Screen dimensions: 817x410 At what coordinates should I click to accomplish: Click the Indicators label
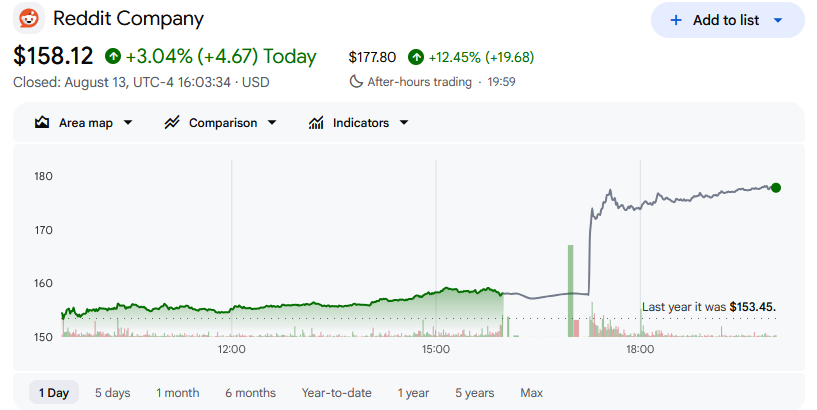click(x=361, y=123)
